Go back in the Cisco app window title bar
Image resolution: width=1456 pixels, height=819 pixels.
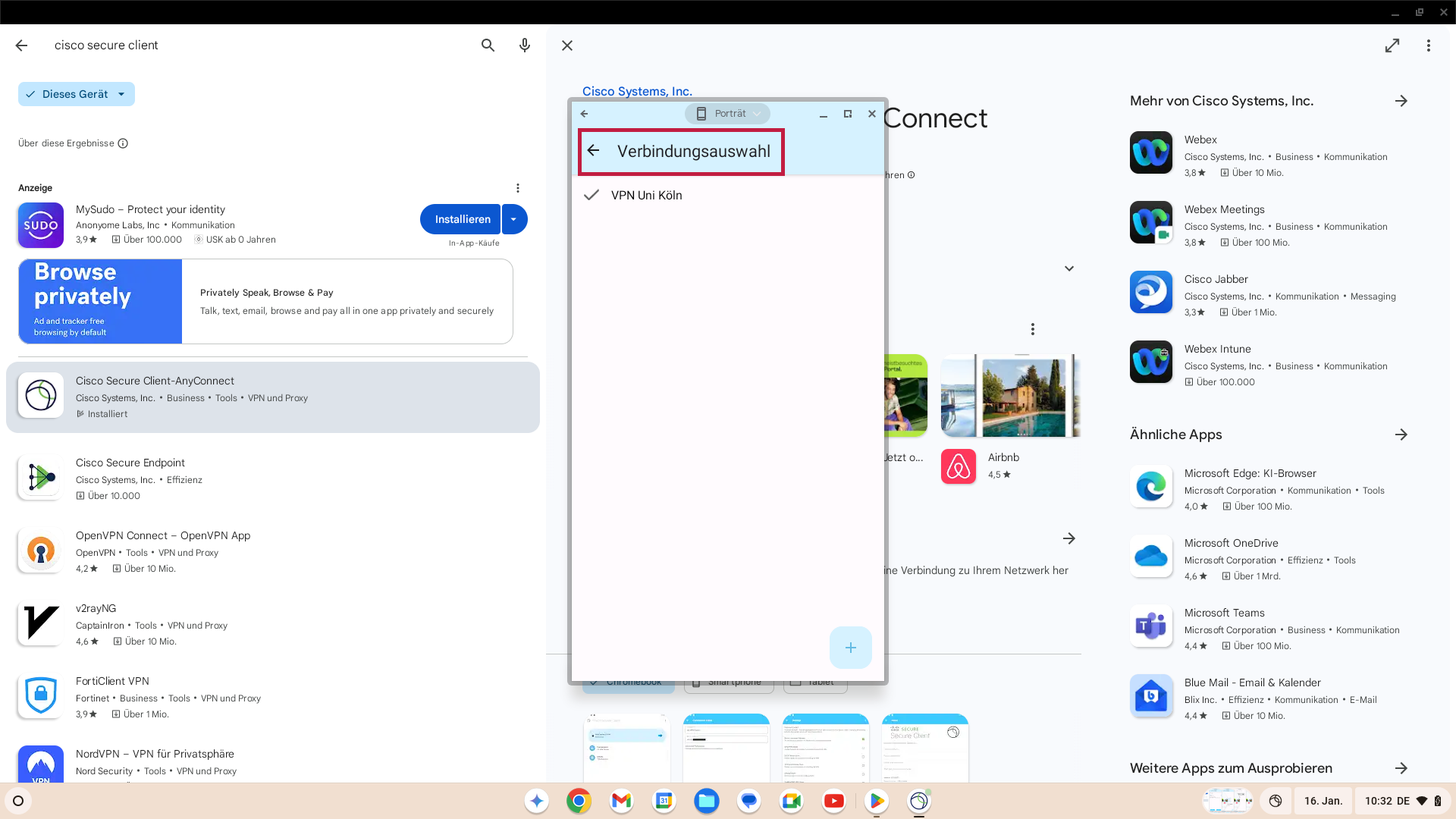584,114
